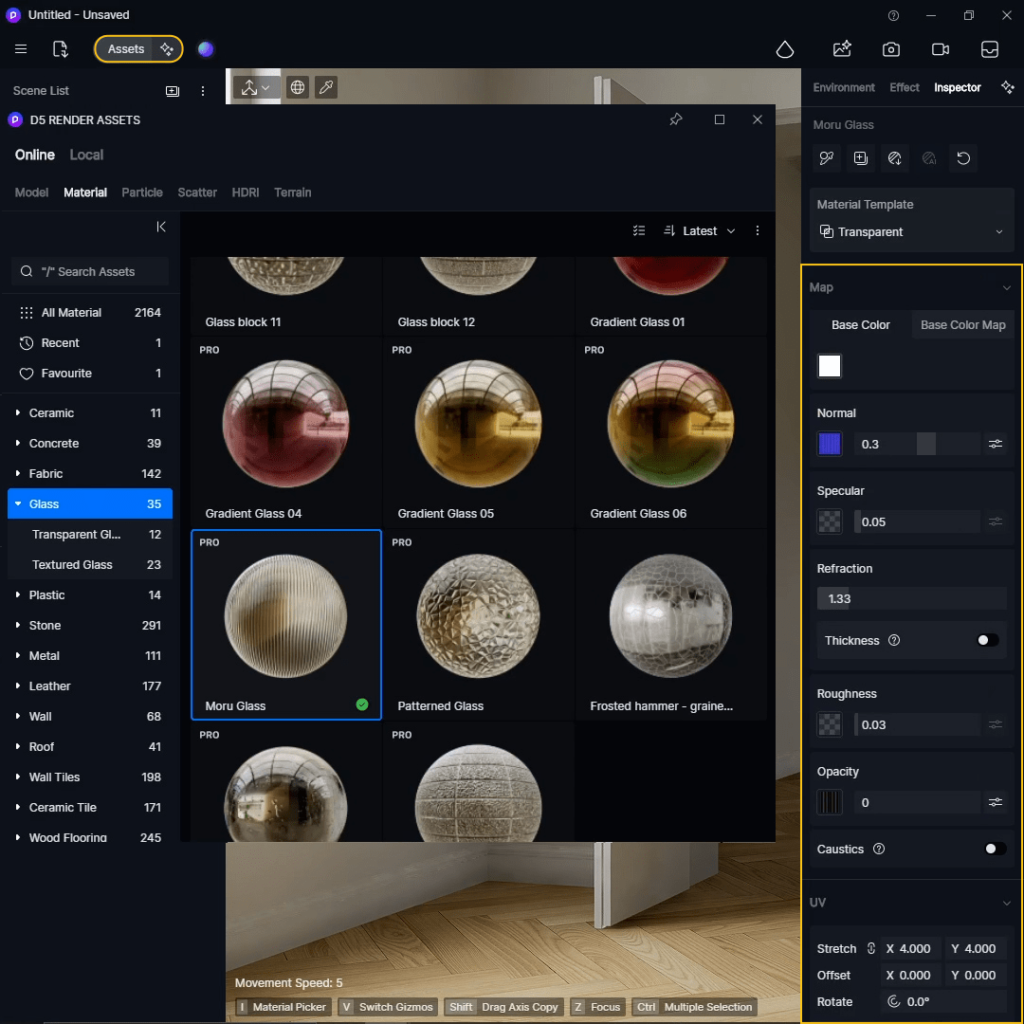Screen dimensions: 1024x1024
Task: Turn on the Caustics switch
Action: pos(994,849)
